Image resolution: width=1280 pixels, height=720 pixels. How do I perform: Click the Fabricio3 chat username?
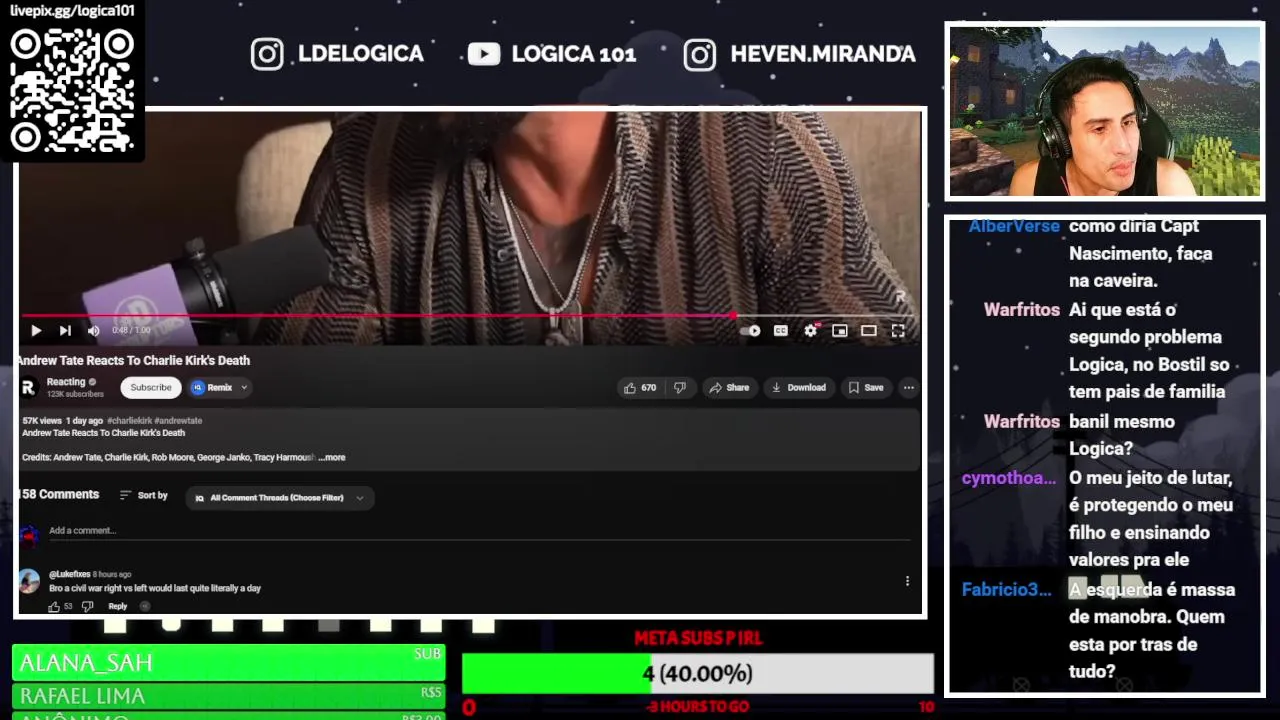1007,590
